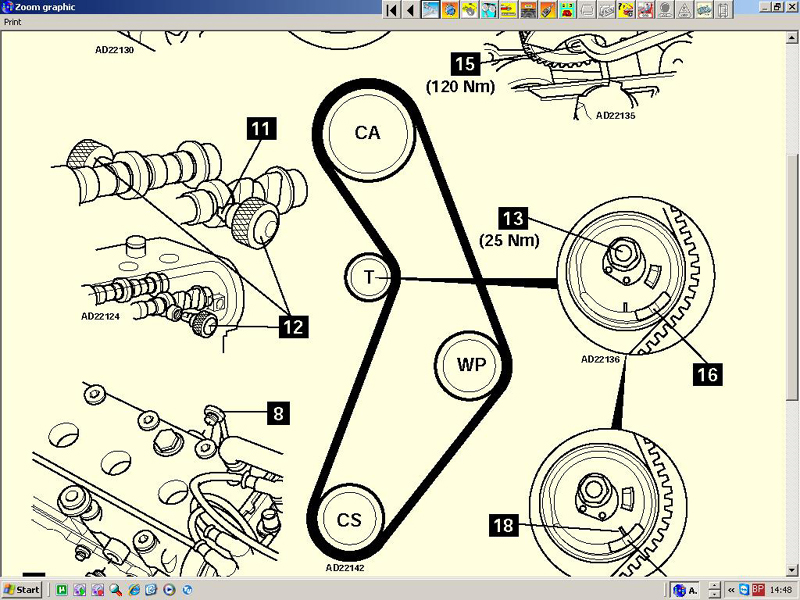
Task: Click the scroll up arrow of vertical scrollbar
Action: [x=792, y=36]
